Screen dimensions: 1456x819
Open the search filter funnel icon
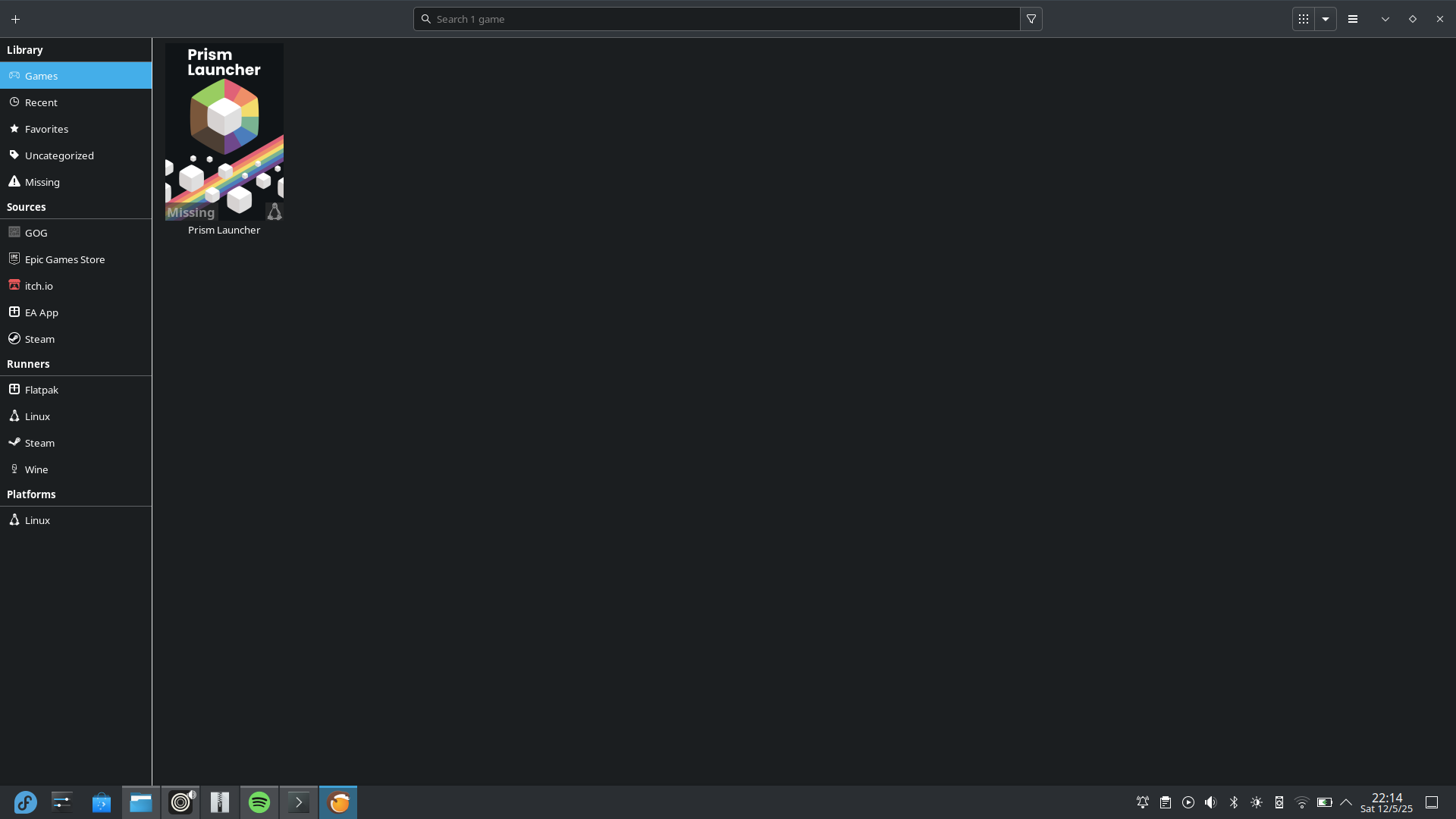[x=1031, y=19]
